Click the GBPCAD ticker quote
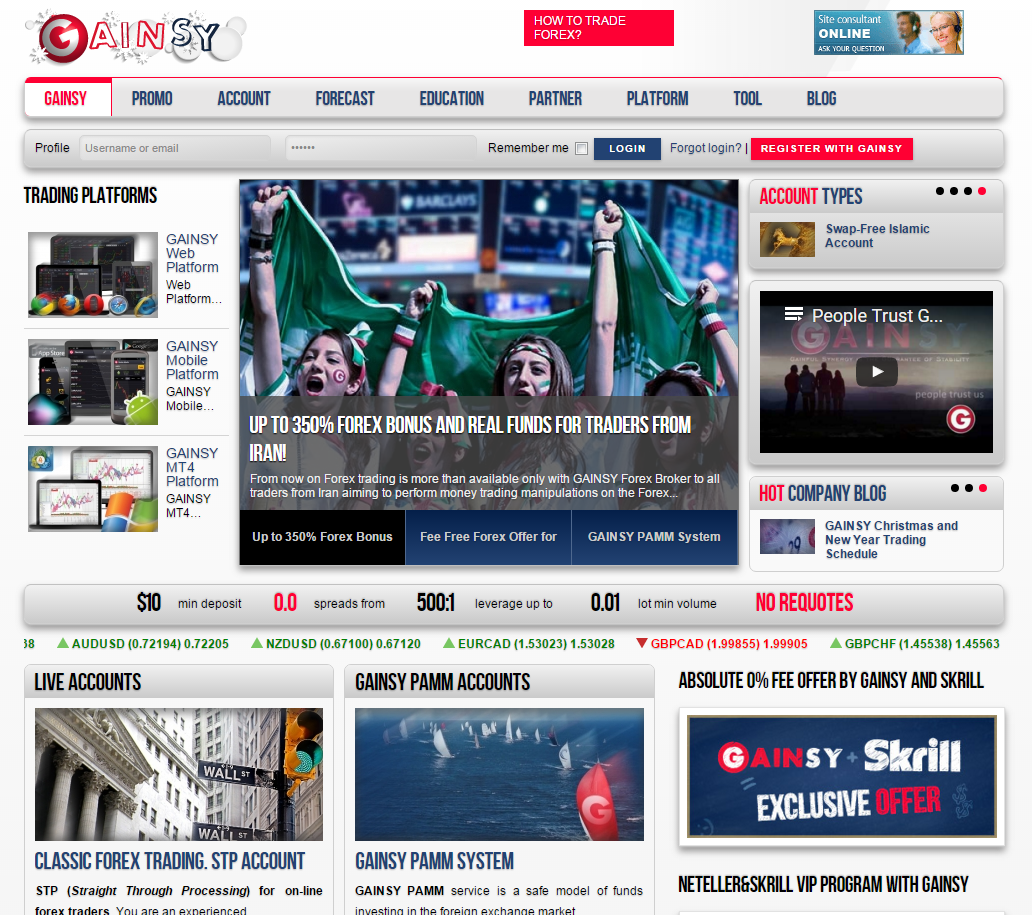Viewport: 1032px width, 915px height. [721, 644]
